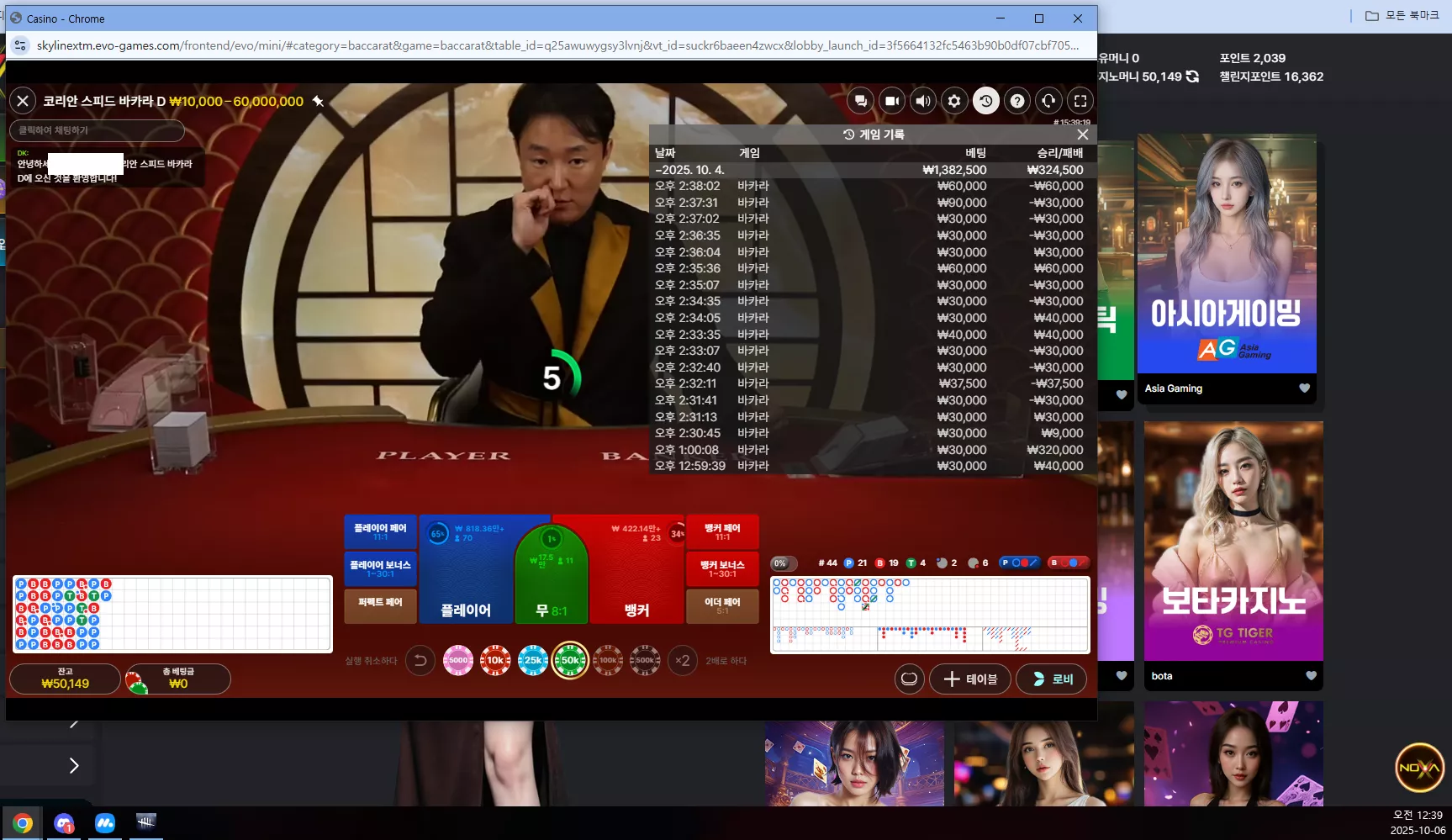1452x840 pixels.
Task: Place 플레이어 페어 side bet
Action: tap(380, 531)
